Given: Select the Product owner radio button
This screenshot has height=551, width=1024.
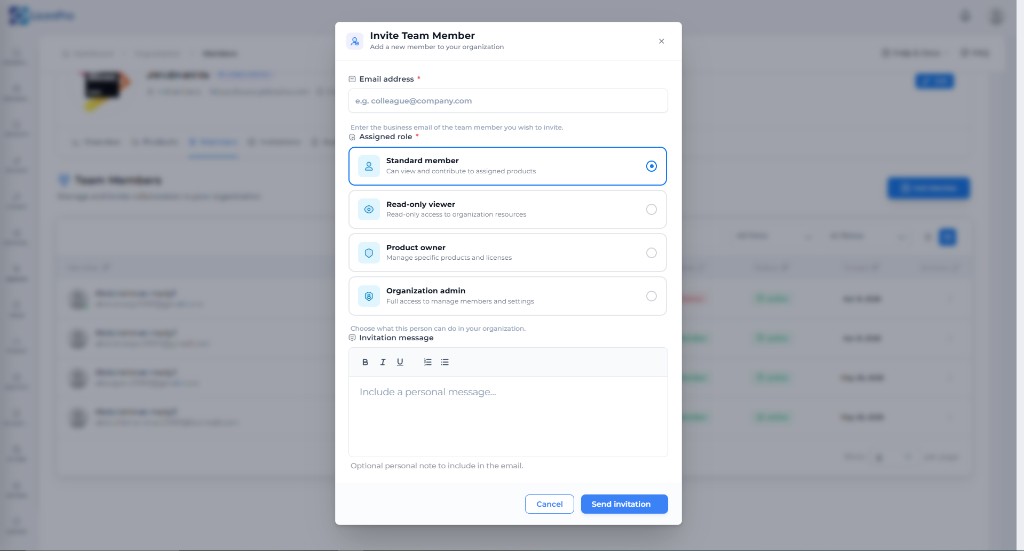Looking at the screenshot, I should point(651,253).
